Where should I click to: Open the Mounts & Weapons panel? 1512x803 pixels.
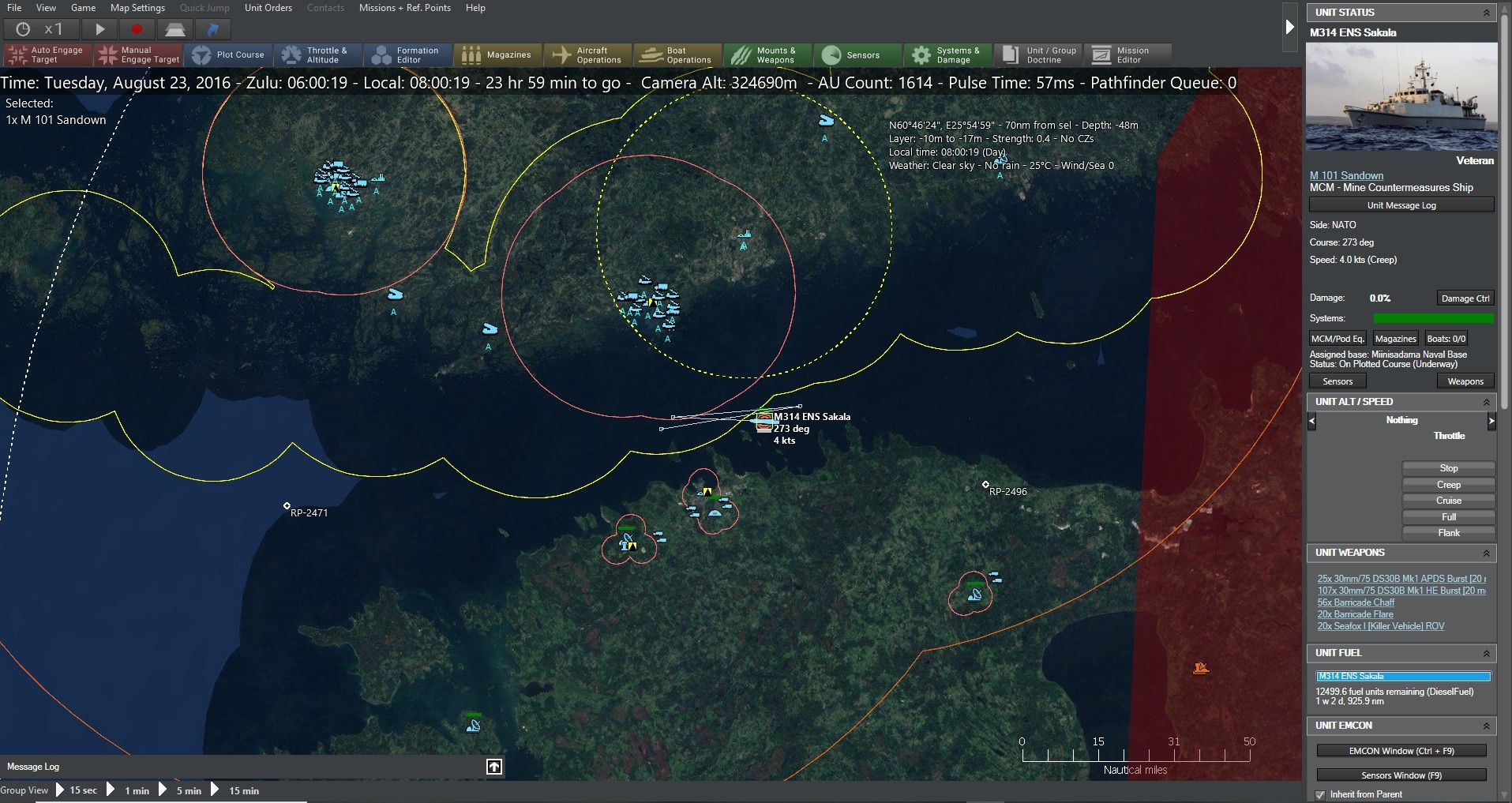click(766, 54)
